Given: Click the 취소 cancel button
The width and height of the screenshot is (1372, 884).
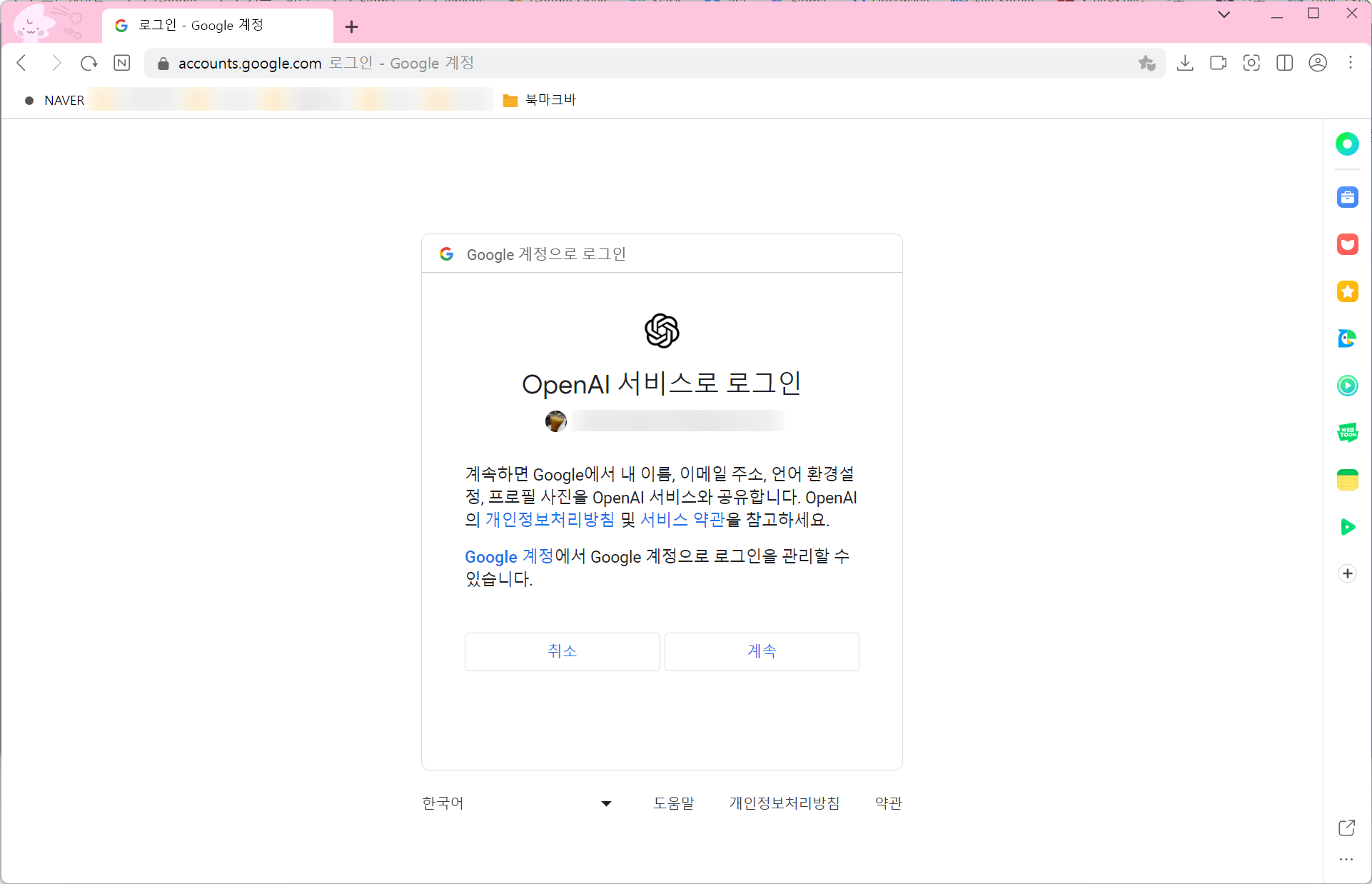Looking at the screenshot, I should point(562,651).
